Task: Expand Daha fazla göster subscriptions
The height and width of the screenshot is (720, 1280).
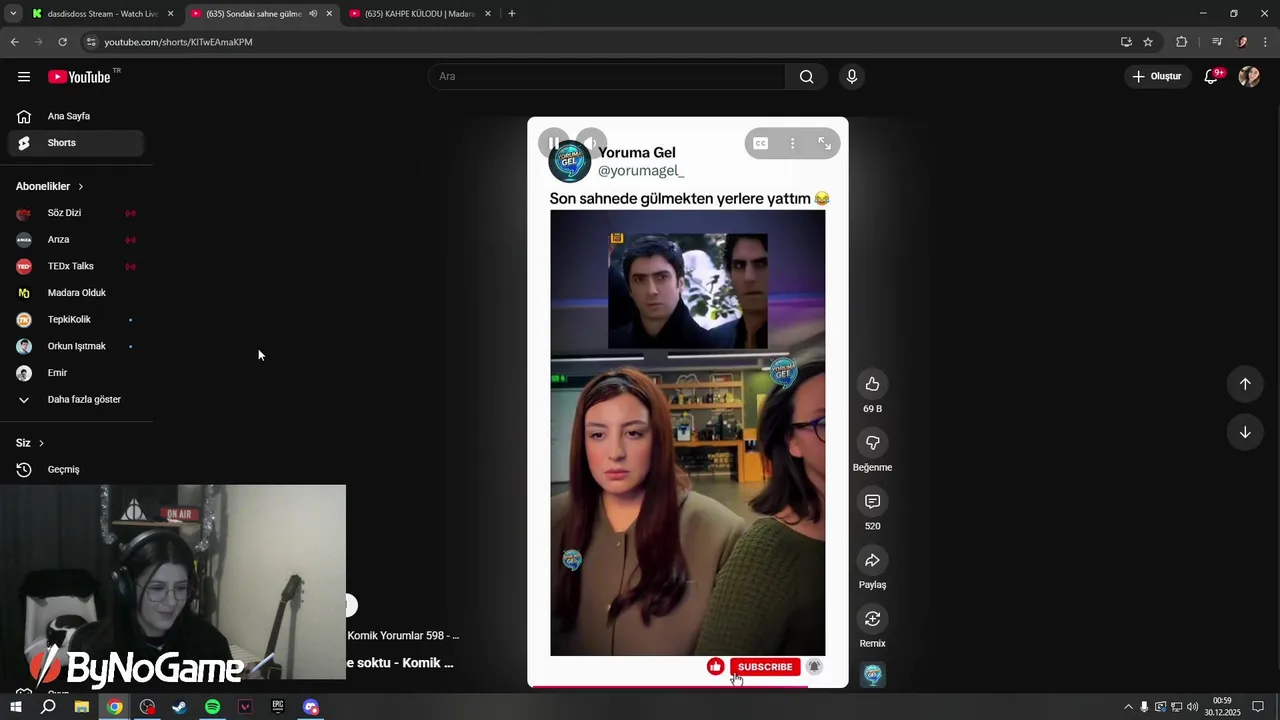Action: (76, 399)
